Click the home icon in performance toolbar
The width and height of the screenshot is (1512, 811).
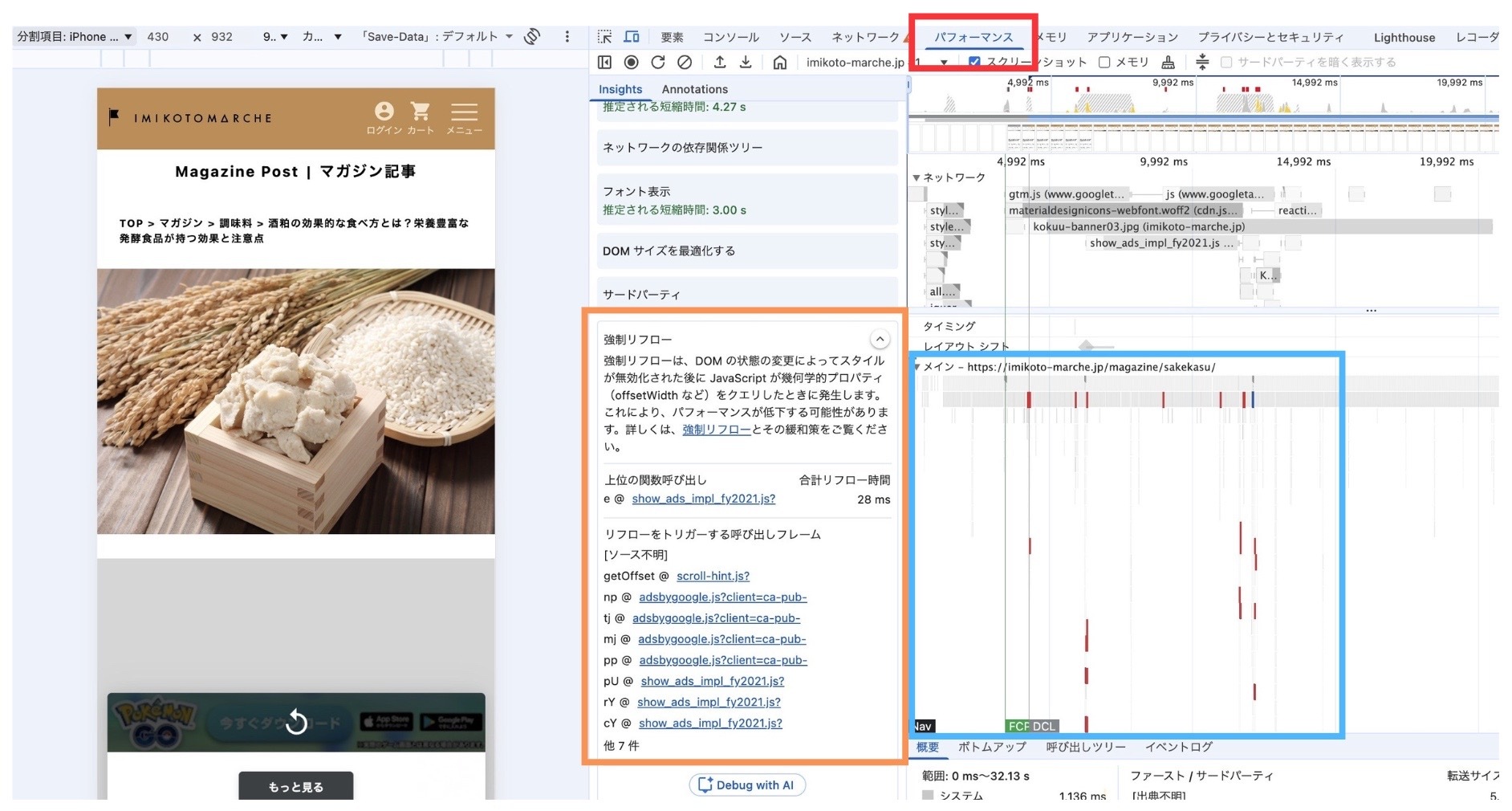(779, 62)
